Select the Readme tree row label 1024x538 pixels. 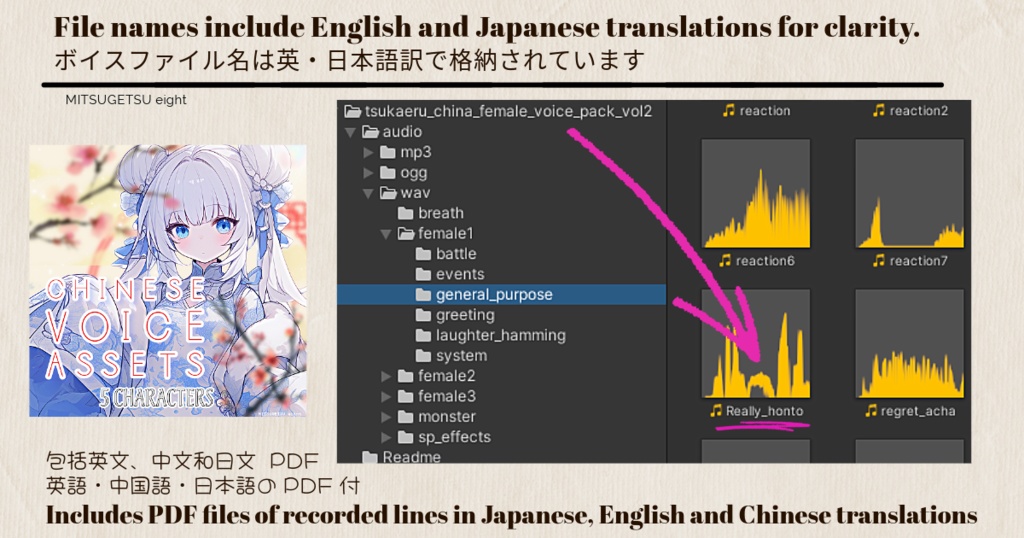click(412, 456)
